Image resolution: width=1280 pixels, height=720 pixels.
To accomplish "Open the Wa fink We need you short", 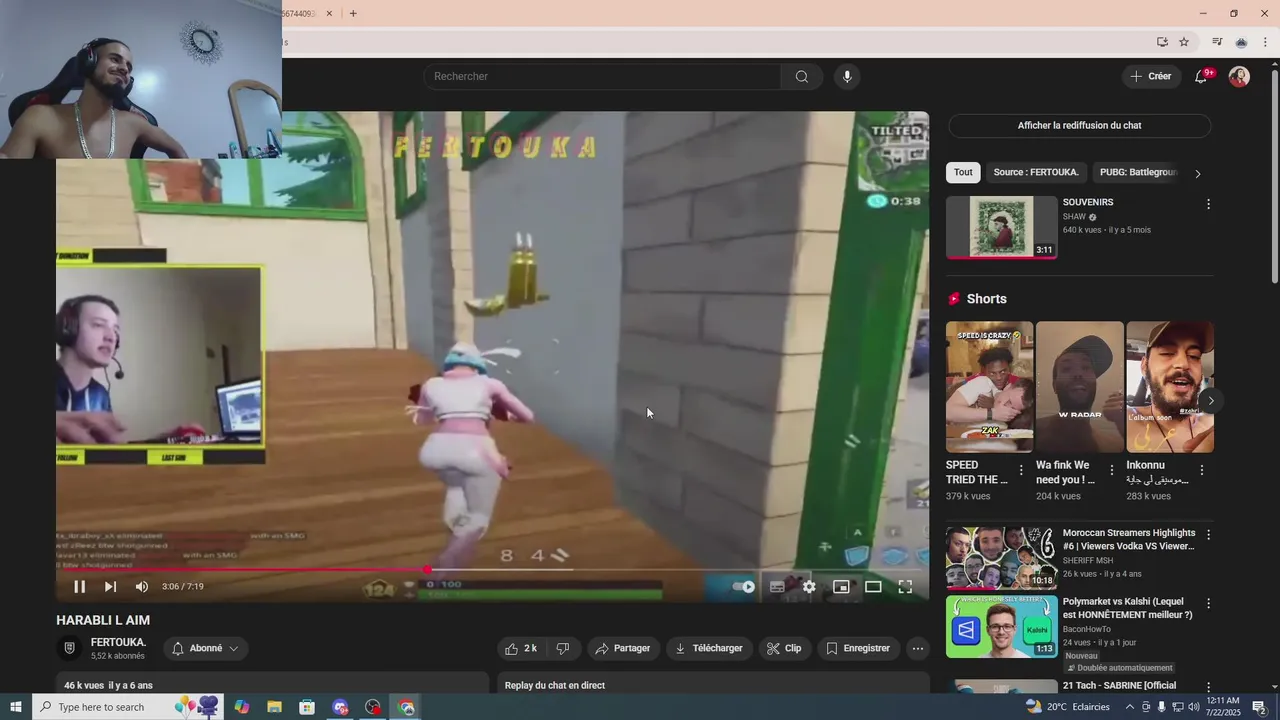I will pos(1079,387).
